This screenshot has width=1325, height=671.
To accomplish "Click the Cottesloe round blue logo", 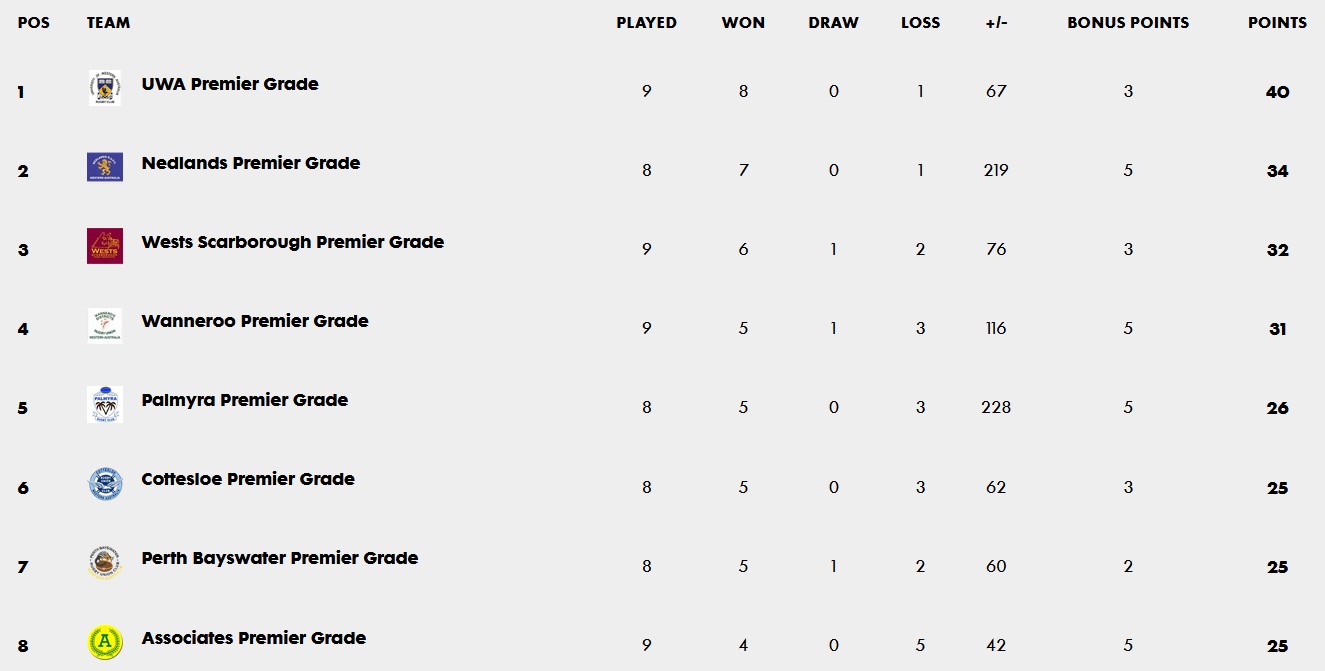I will [105, 484].
